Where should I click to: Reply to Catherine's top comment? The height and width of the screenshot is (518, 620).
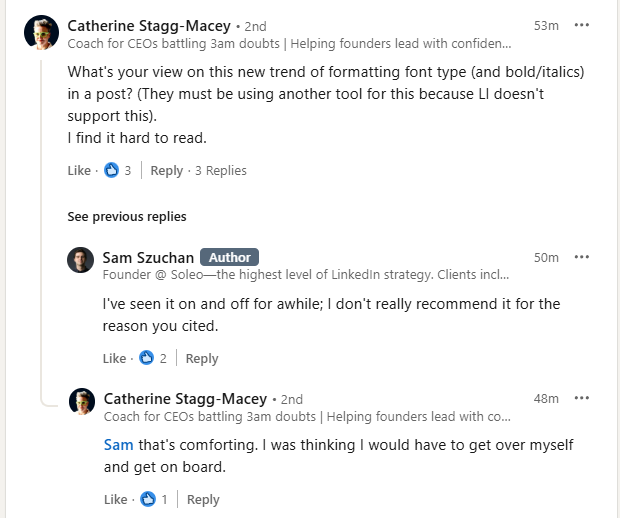167,170
